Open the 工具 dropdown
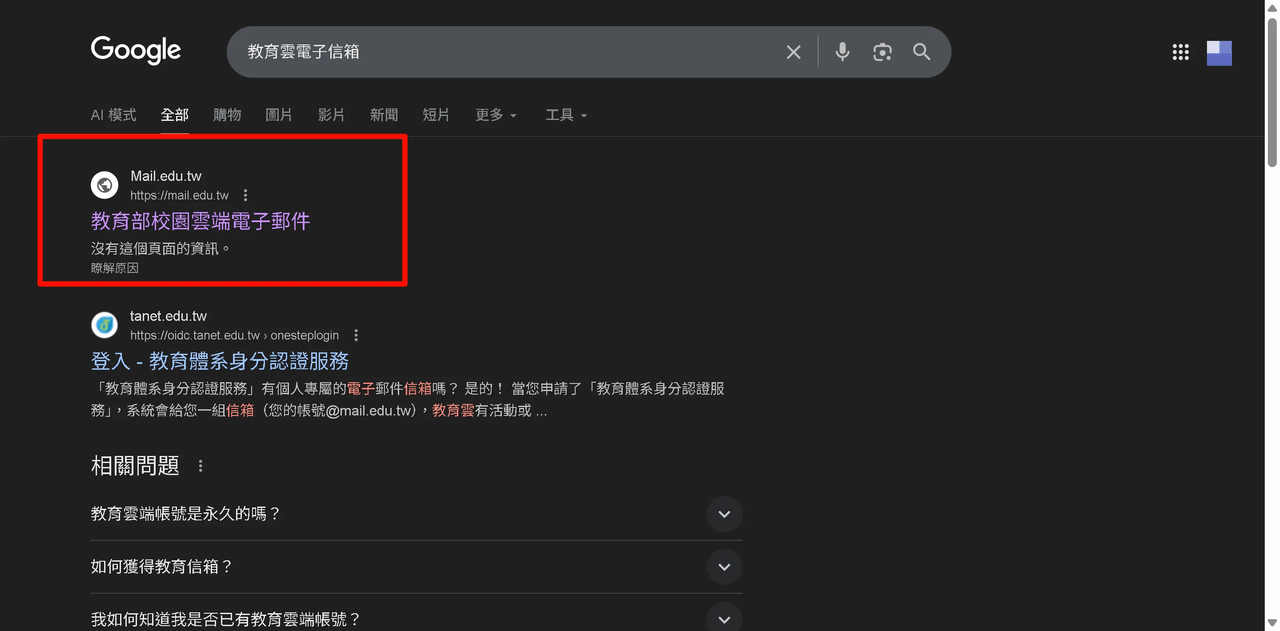 566,115
